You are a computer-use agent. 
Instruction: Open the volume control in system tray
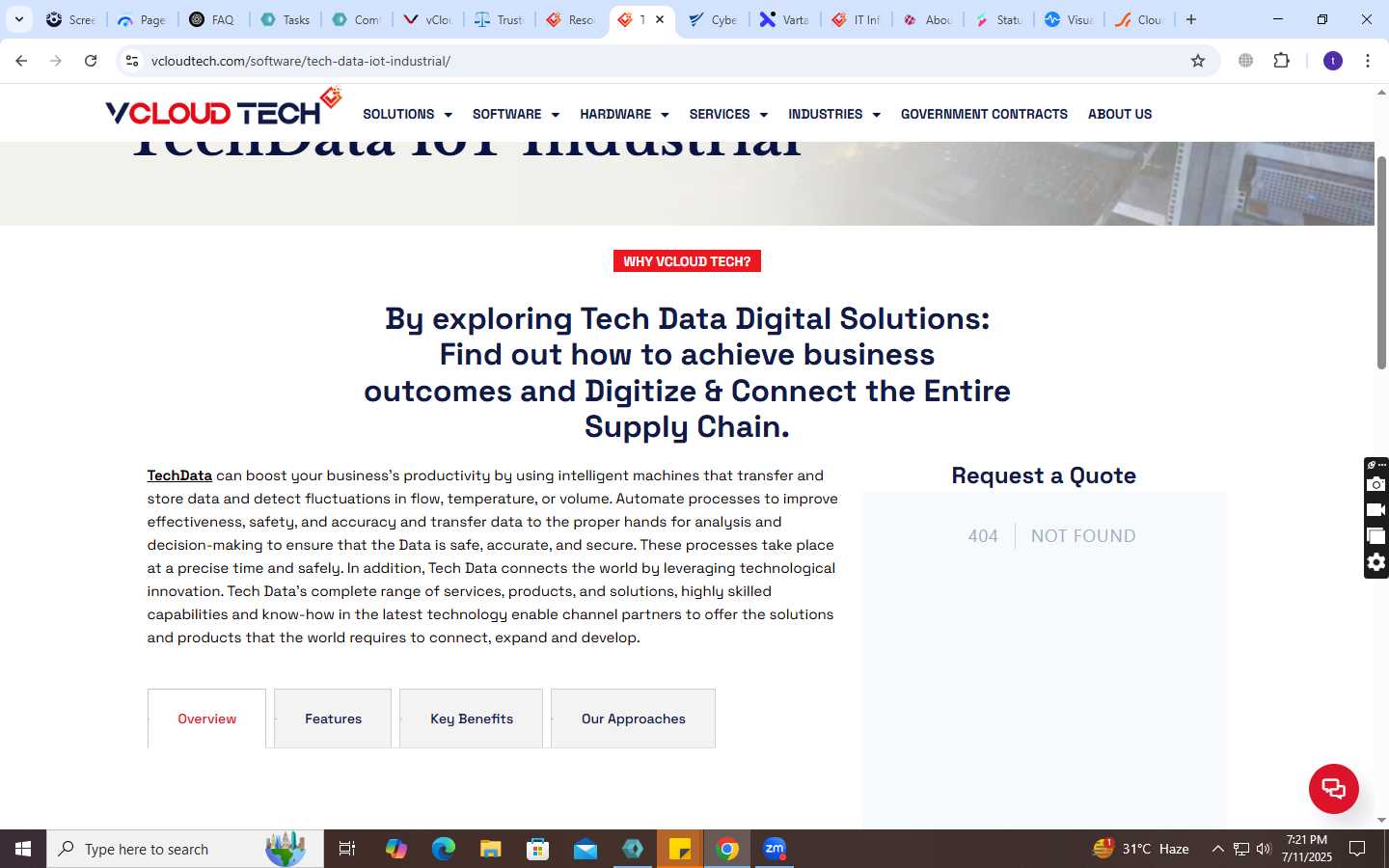pyautogui.click(x=1264, y=849)
